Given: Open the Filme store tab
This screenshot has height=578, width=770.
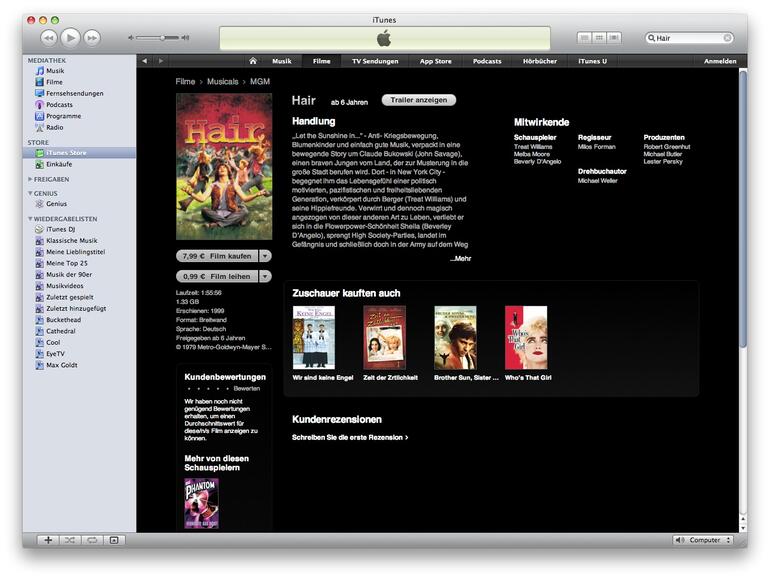Looking at the screenshot, I should tap(322, 61).
